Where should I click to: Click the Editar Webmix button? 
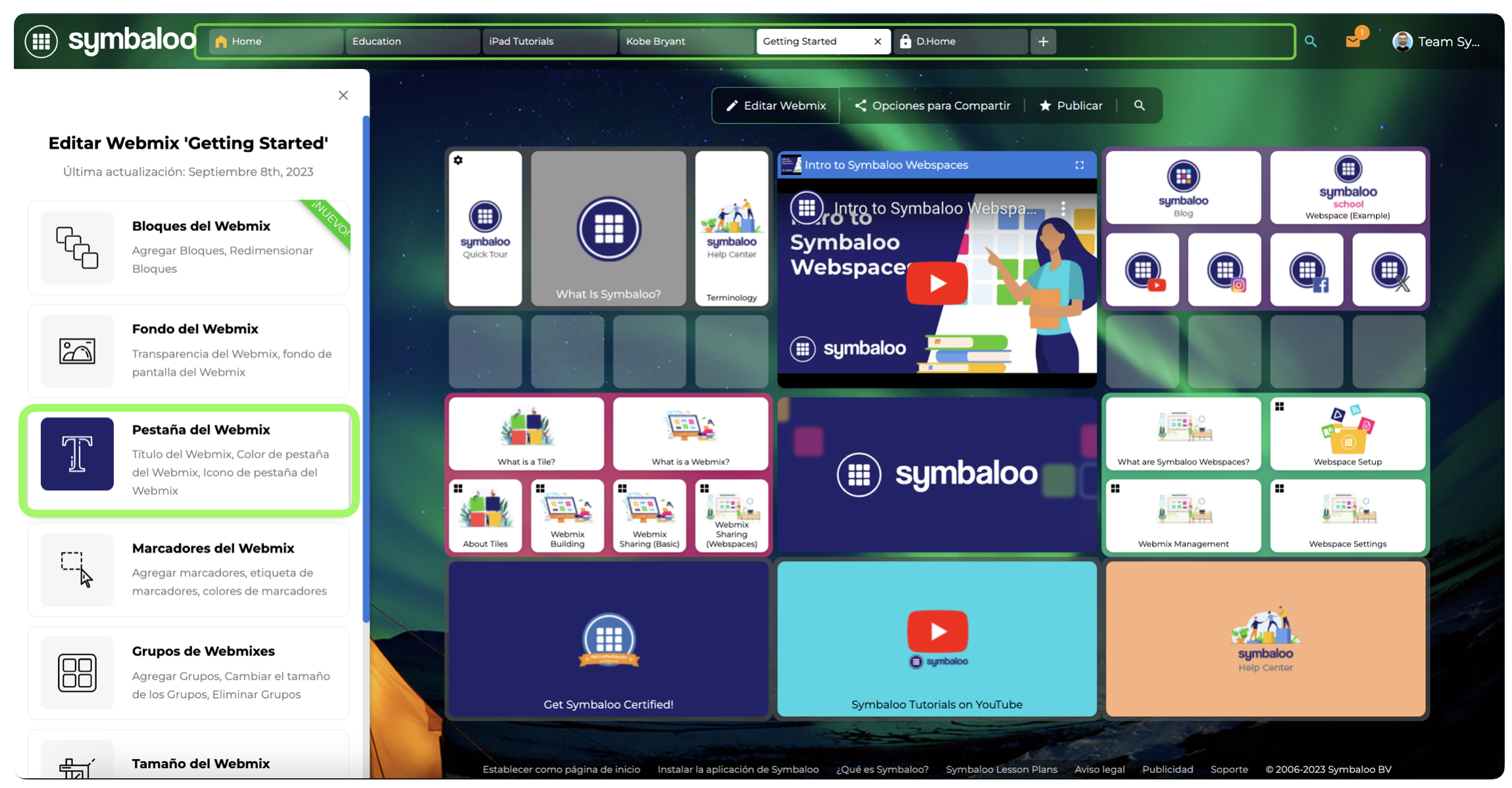pyautogui.click(x=776, y=105)
